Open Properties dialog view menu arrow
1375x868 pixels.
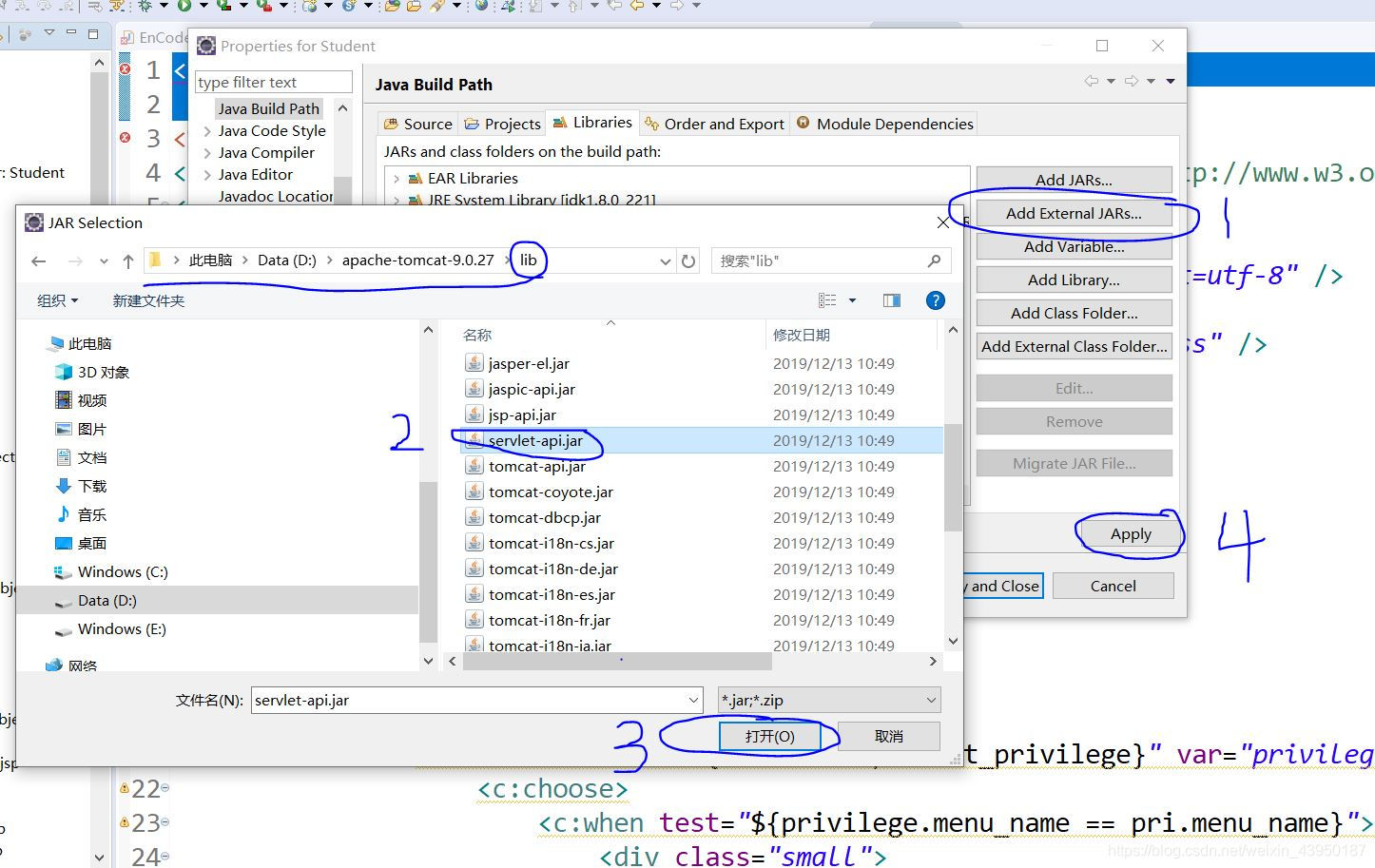pyautogui.click(x=1171, y=81)
